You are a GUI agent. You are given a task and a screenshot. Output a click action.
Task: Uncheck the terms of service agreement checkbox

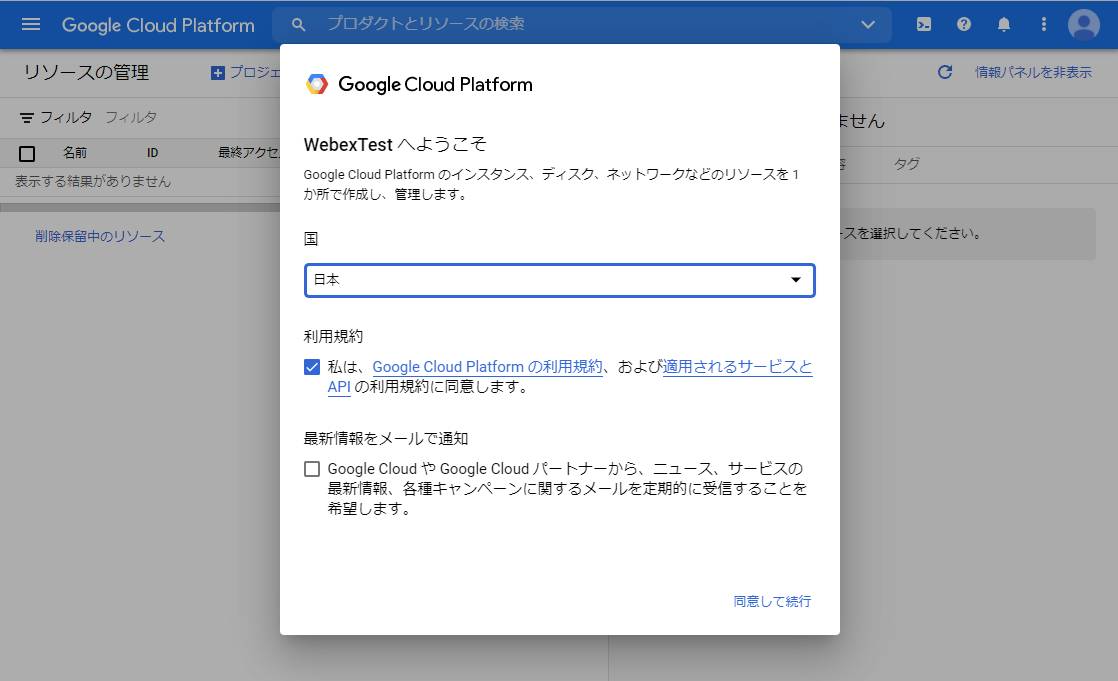(313, 367)
